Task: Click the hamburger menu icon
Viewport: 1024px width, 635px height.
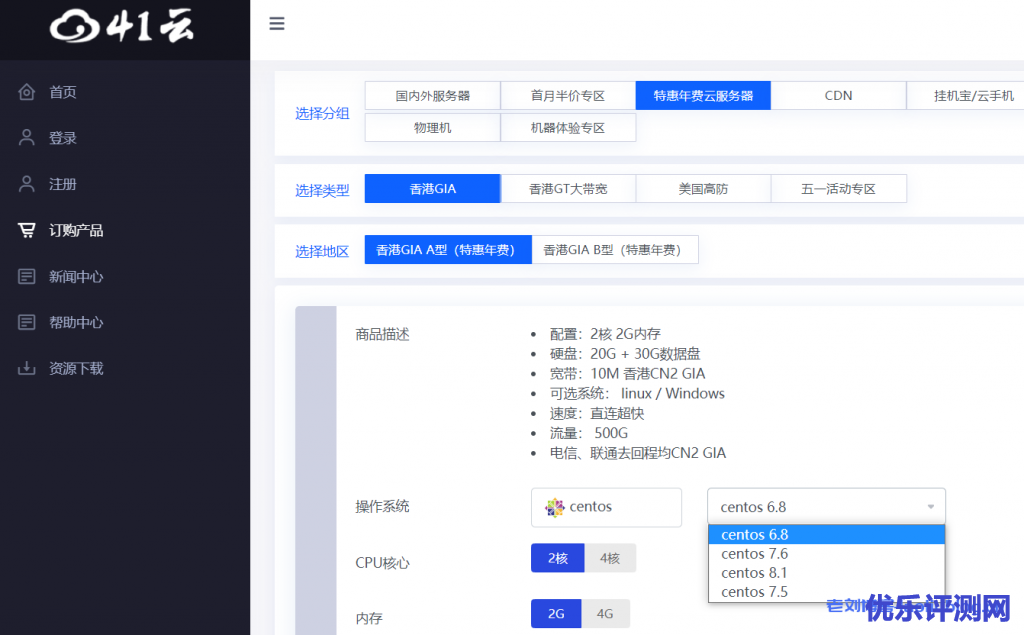Action: coord(277,24)
